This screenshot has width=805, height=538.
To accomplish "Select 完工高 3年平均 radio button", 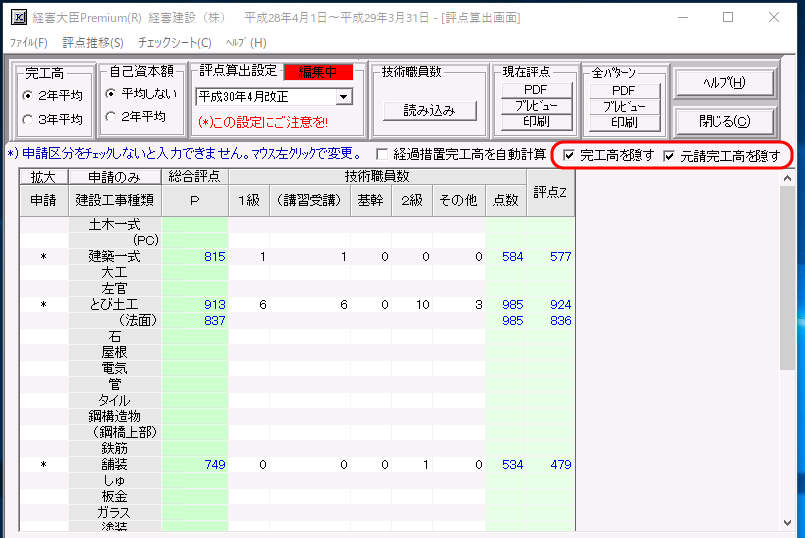I will point(53,120).
